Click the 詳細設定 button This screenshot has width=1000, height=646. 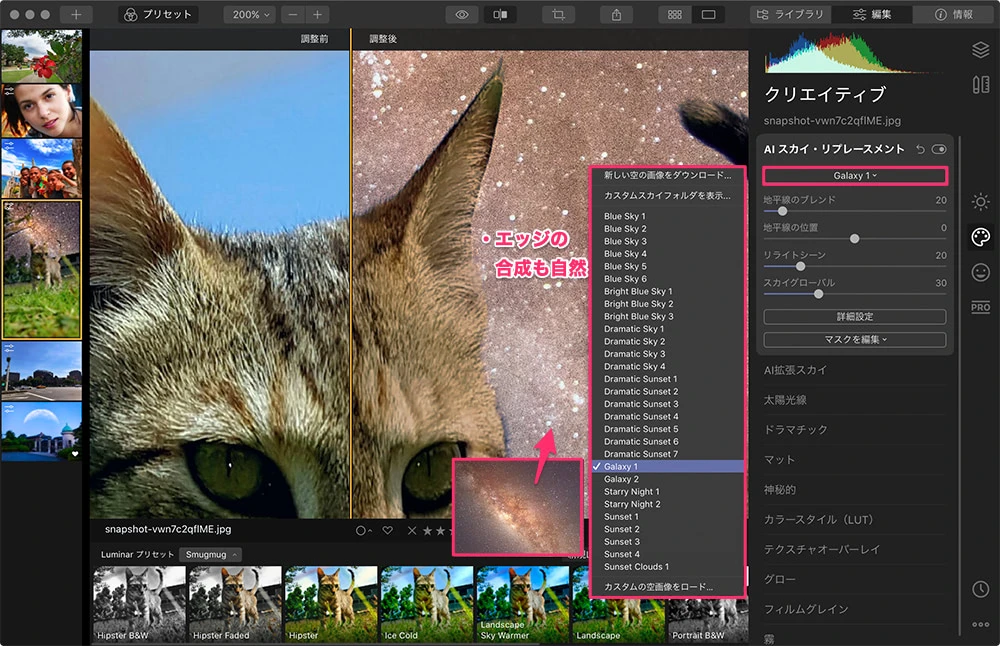855,316
